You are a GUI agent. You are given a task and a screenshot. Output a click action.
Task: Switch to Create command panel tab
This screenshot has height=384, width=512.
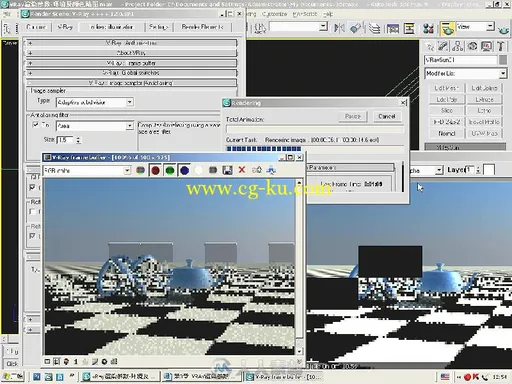(x=430, y=46)
